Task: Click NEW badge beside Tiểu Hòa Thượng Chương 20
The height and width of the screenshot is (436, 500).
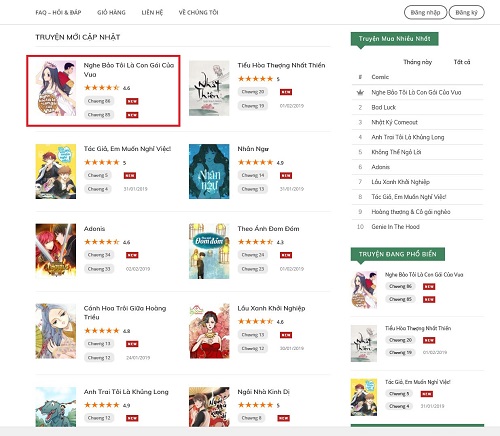Action: click(x=286, y=92)
